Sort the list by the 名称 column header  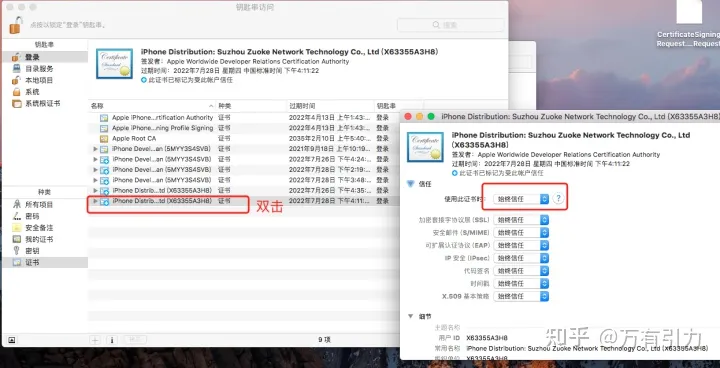[x=152, y=106]
